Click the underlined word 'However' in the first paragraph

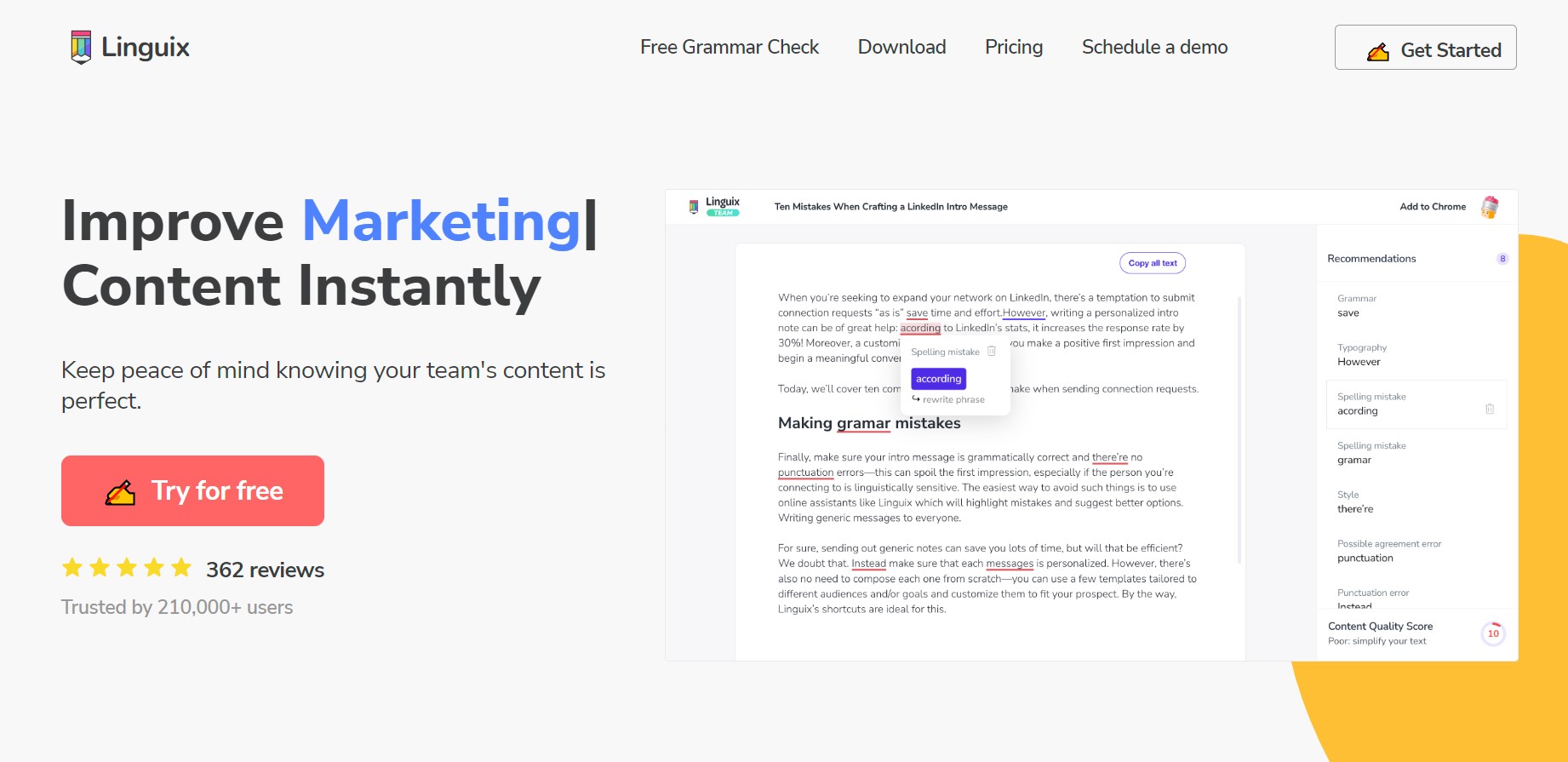[1024, 312]
